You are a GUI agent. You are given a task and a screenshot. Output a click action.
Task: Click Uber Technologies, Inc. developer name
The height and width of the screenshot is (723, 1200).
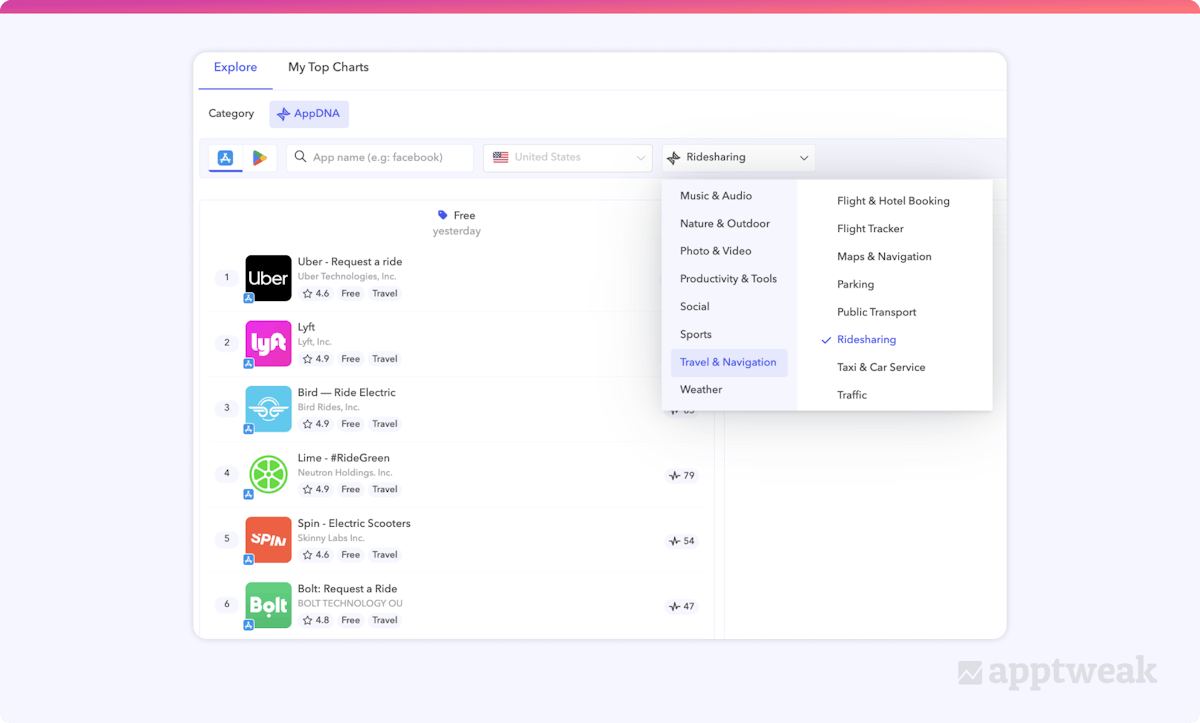(347, 277)
